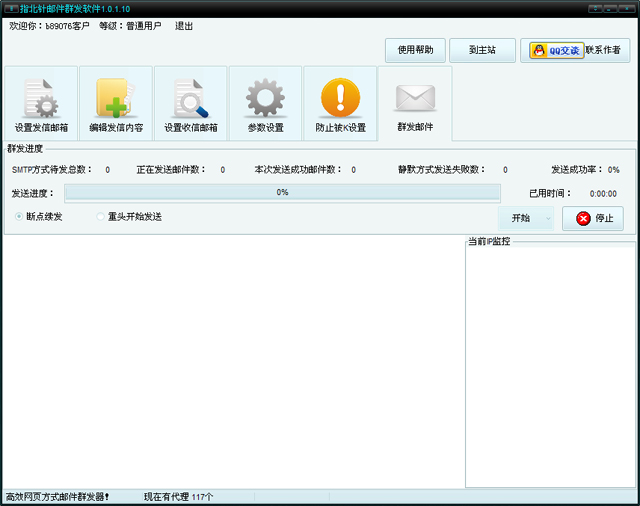Click the 使用帮助 button

(x=415, y=50)
